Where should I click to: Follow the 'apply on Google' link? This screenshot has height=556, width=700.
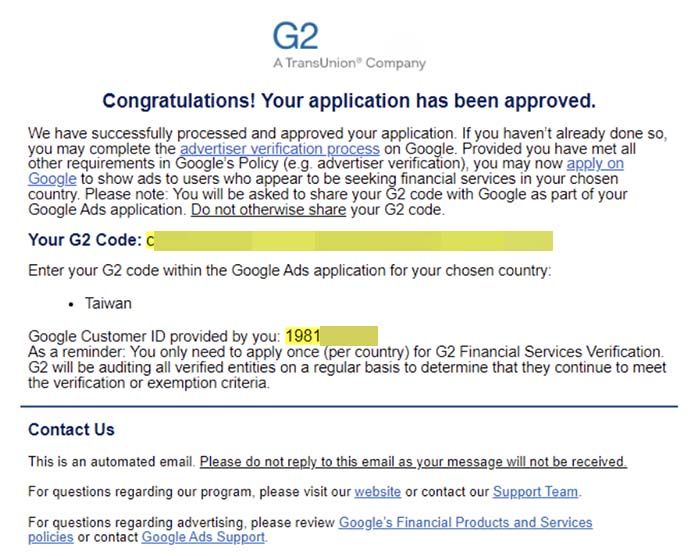tap(594, 164)
